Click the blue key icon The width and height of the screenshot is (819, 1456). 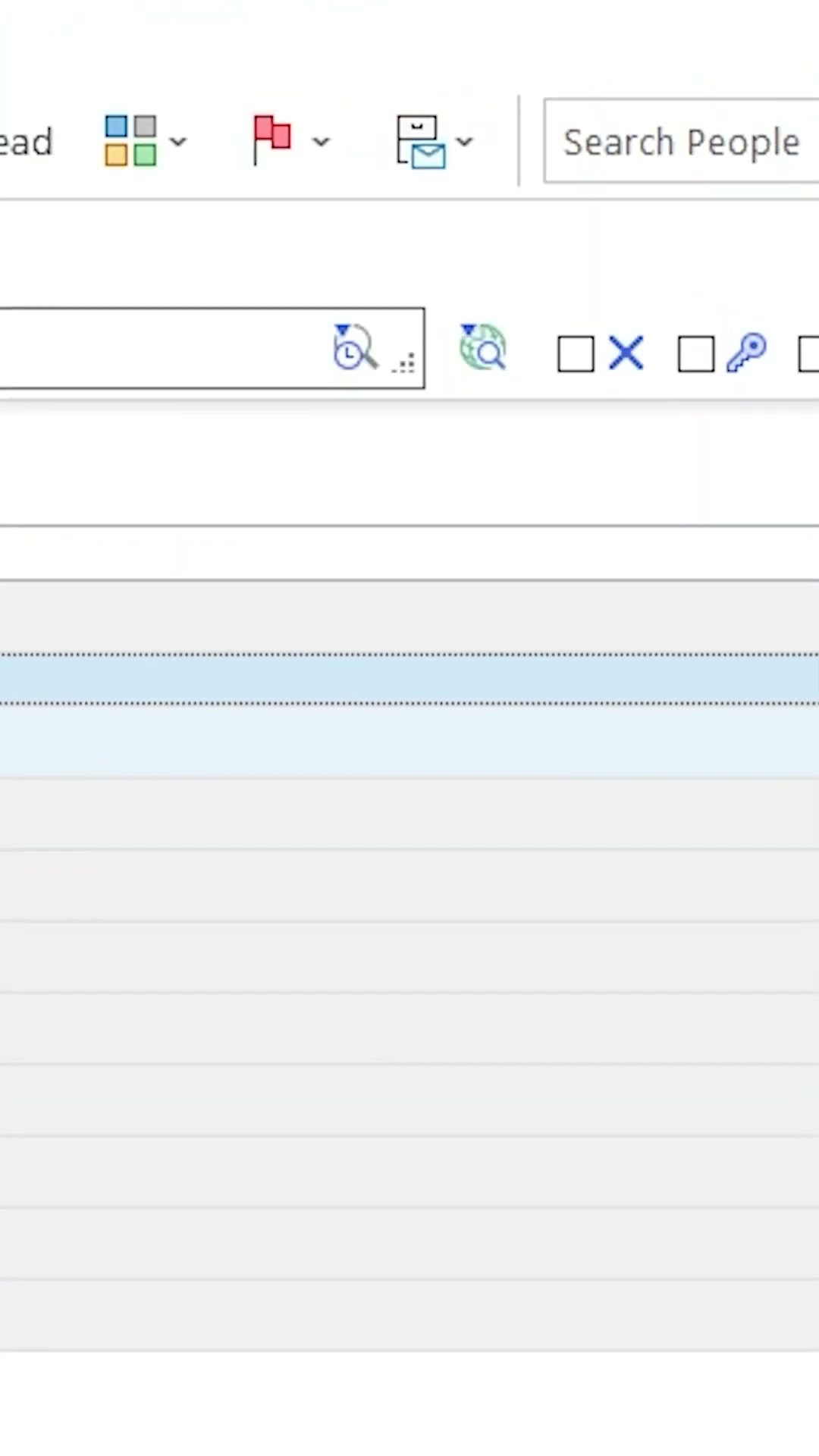pyautogui.click(x=746, y=353)
